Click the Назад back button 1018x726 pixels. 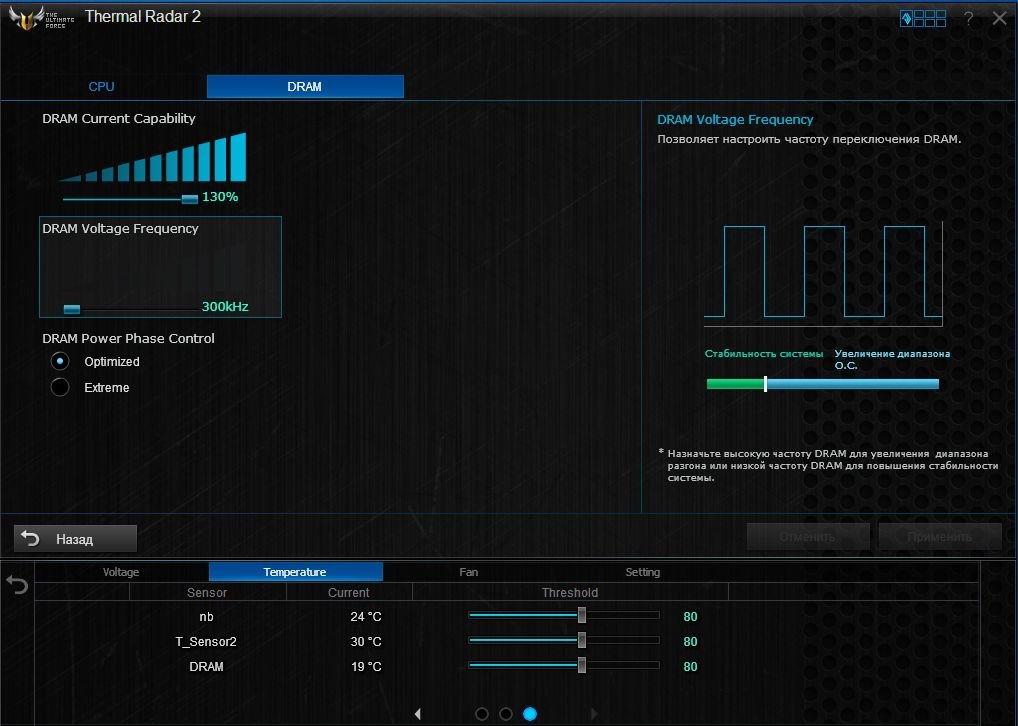pos(75,538)
